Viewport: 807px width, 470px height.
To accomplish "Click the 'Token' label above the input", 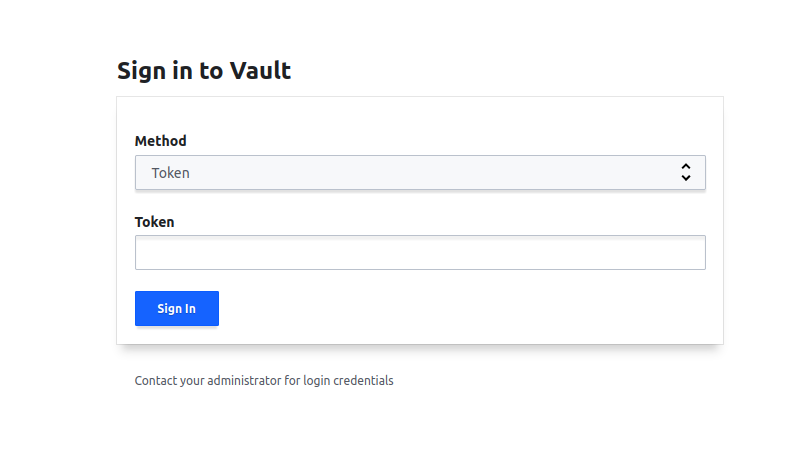I will point(155,222).
